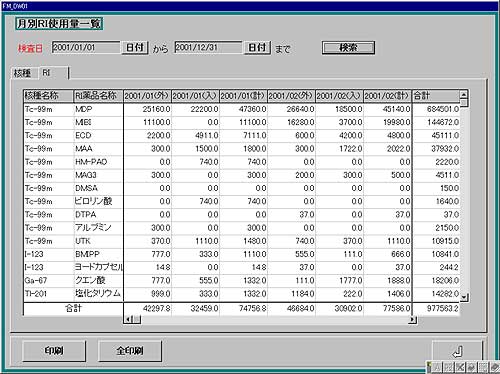
Task: Click the return arrow back button
Action: 457,351
